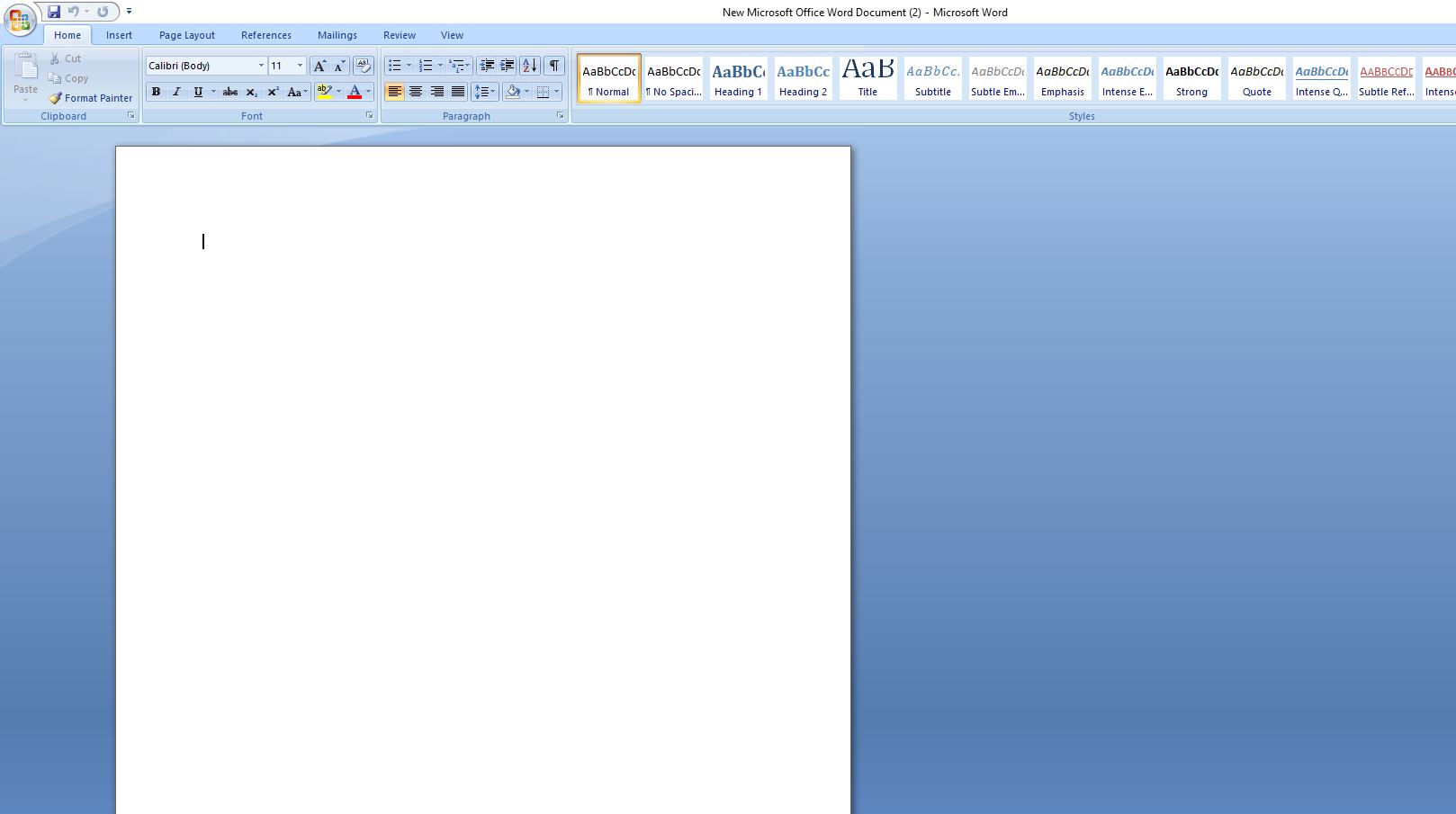Apply the Title style

click(x=867, y=78)
